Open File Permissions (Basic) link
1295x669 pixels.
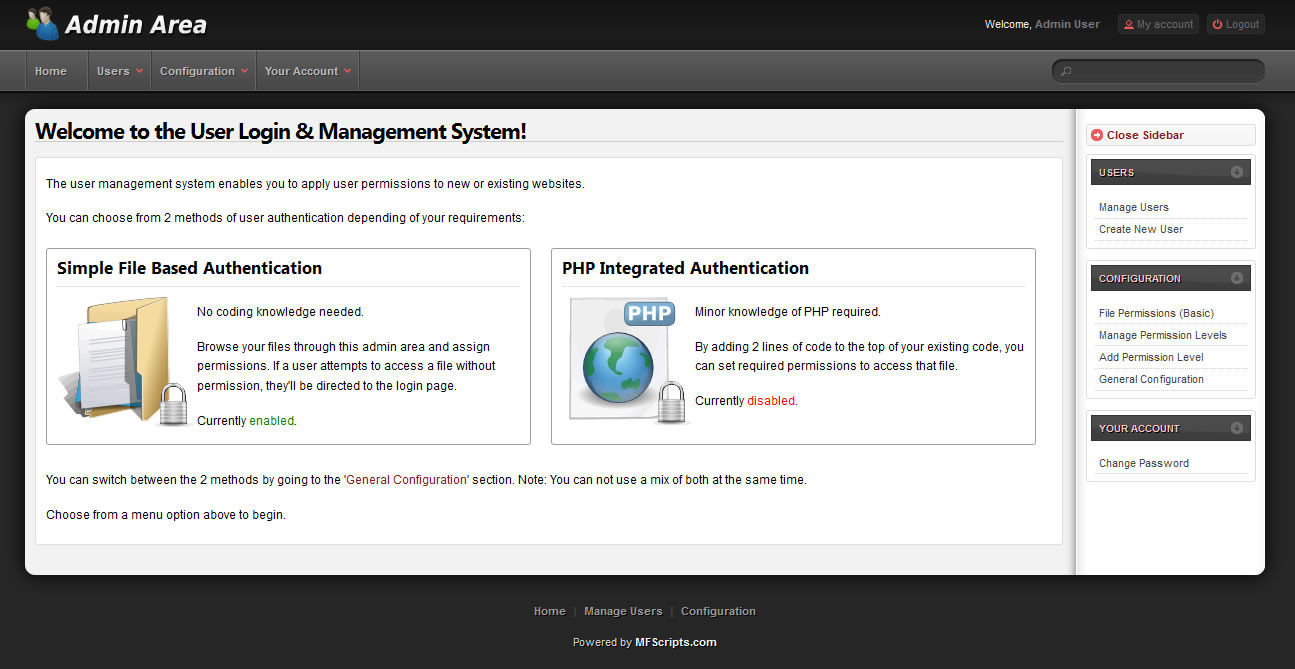point(1156,313)
